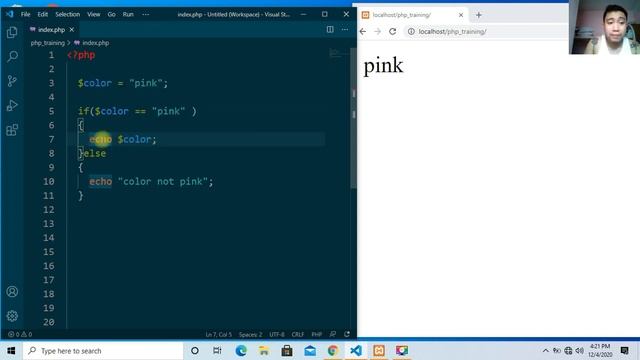The image size is (640, 360).
Task: Open the Run and Debug view
Action: [x=12, y=105]
